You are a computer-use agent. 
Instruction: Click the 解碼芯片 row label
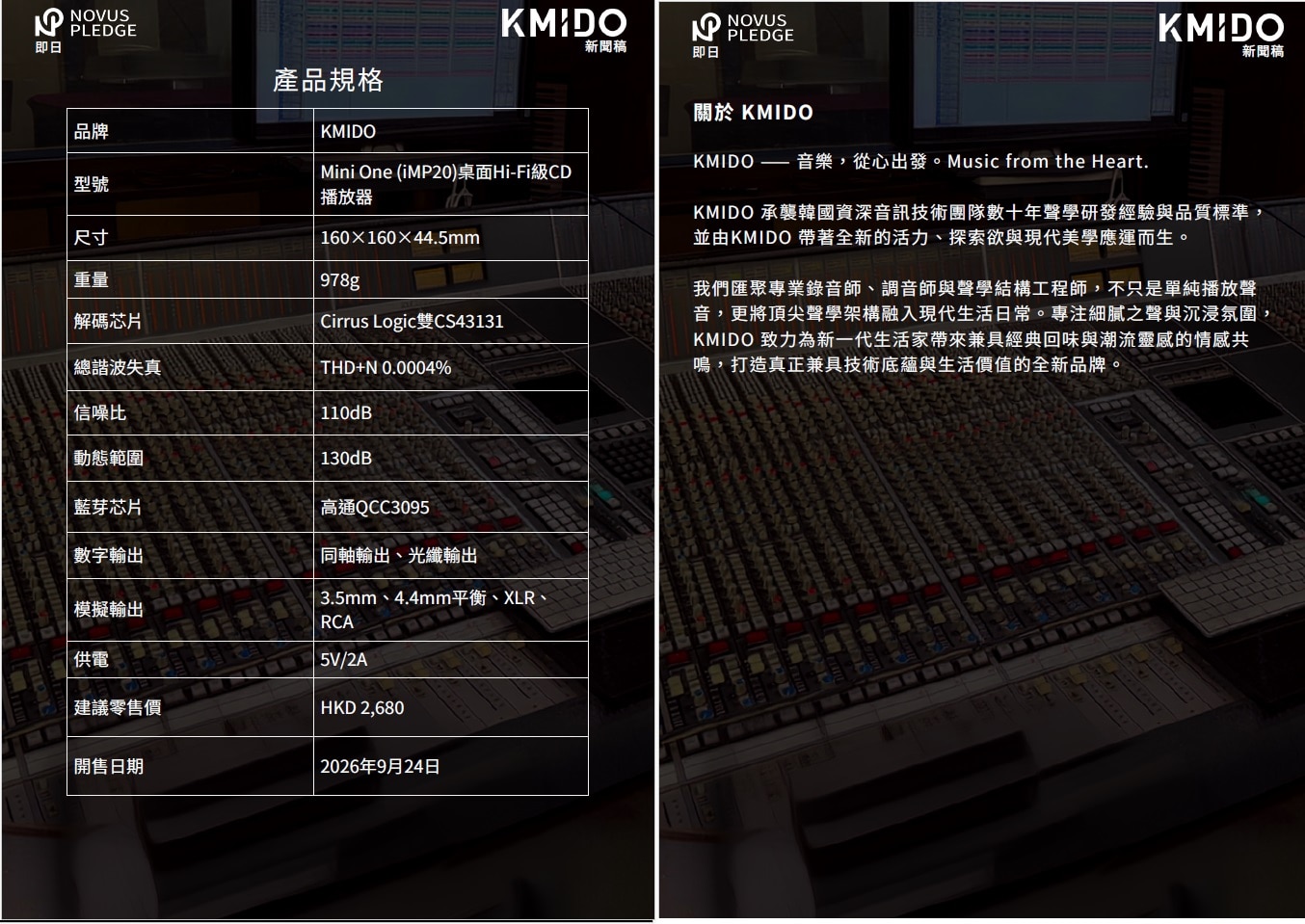108,321
